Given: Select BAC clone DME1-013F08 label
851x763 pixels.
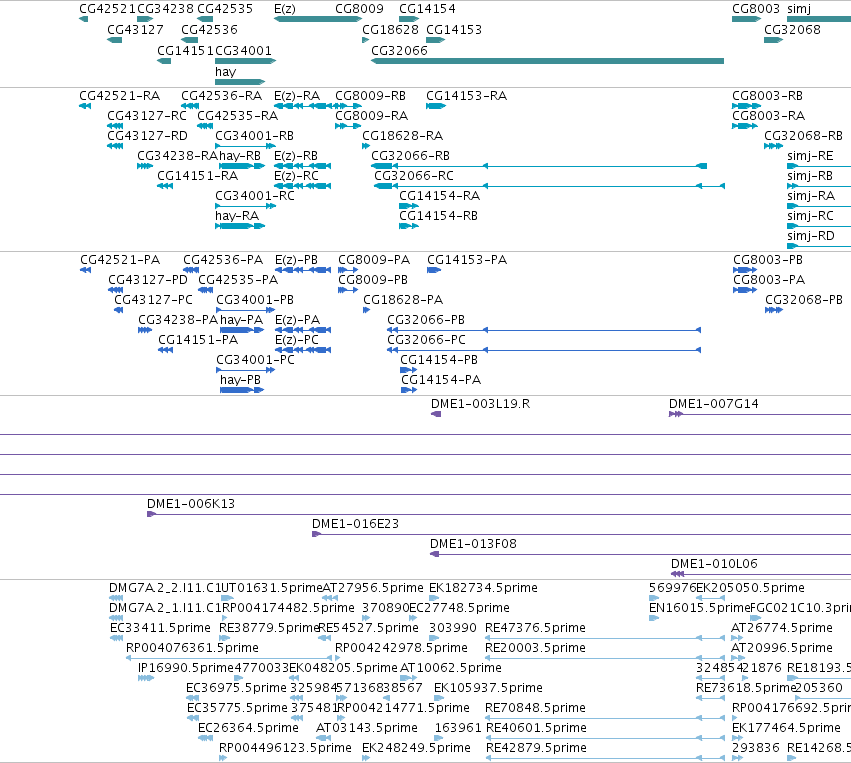Looking at the screenshot, I should (473, 544).
